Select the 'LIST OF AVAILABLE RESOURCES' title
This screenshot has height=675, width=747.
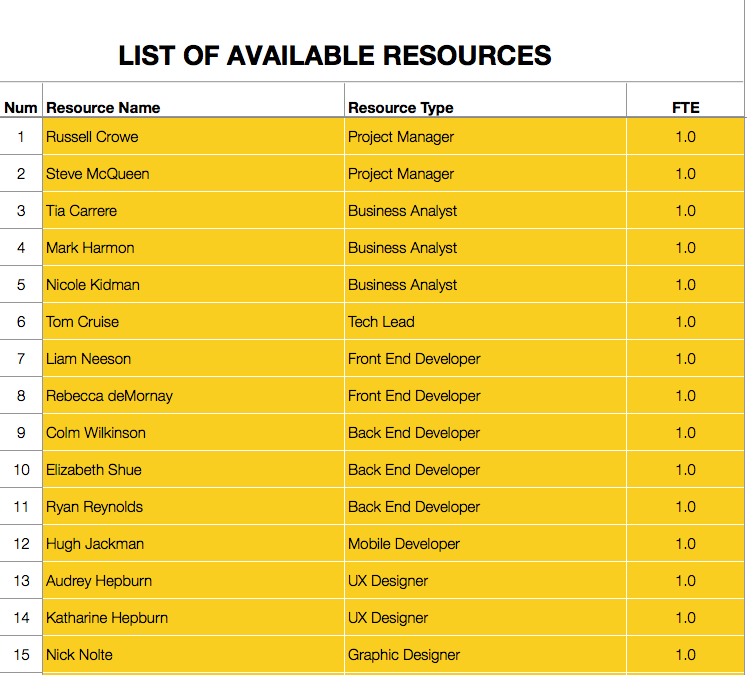[334, 56]
